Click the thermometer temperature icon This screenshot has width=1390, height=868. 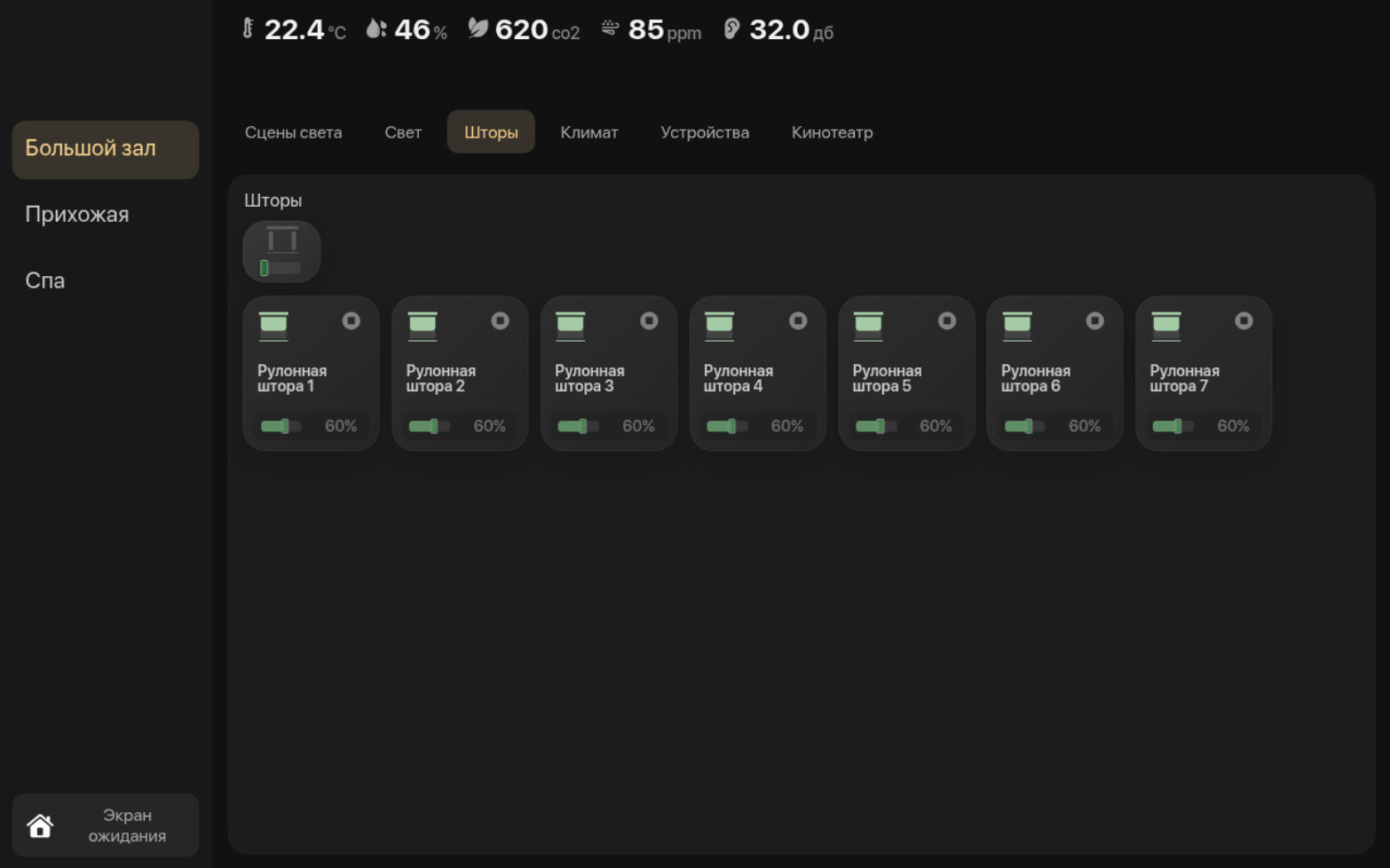tap(248, 28)
